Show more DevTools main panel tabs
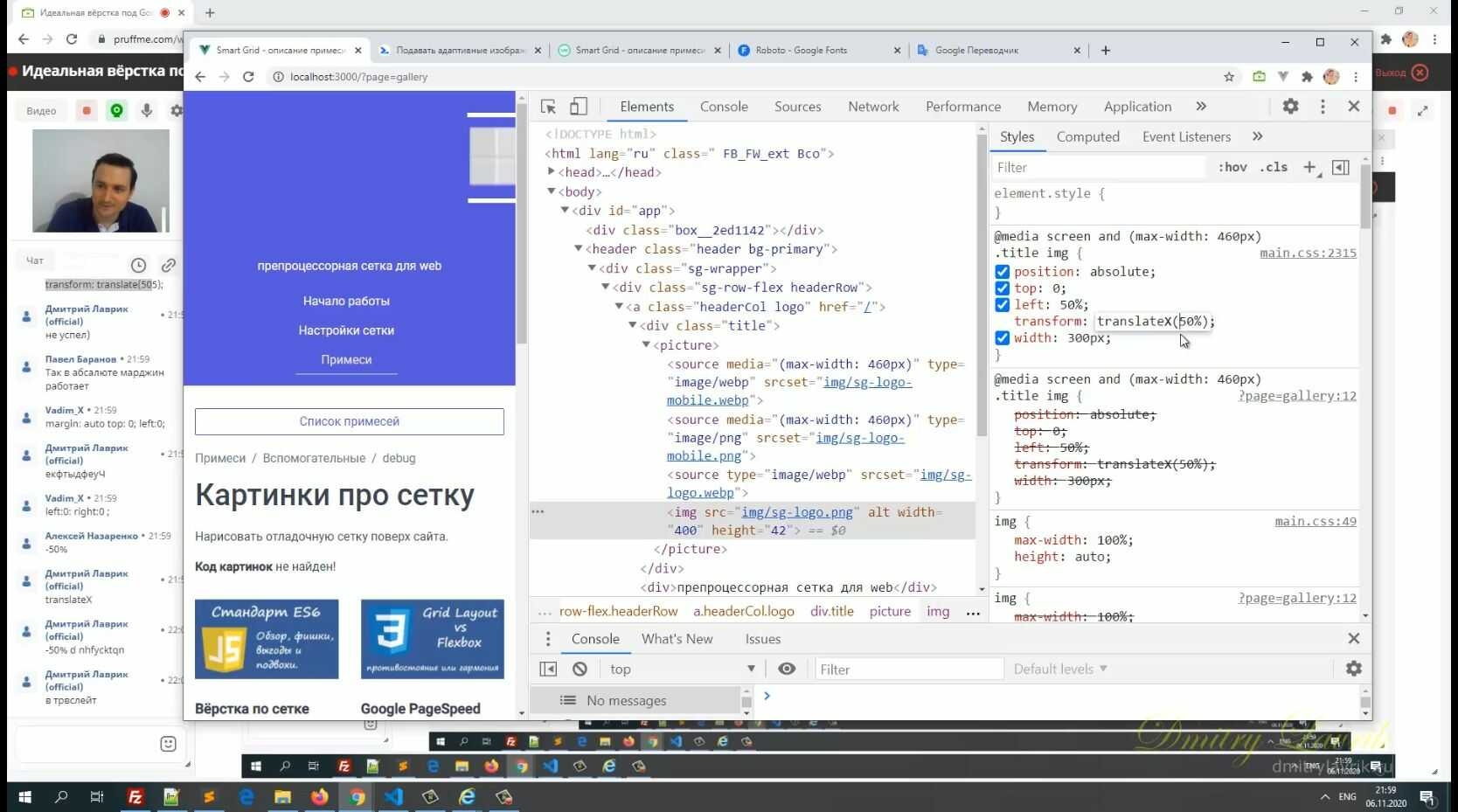Screen dimensions: 1458x812 (x=1201, y=107)
